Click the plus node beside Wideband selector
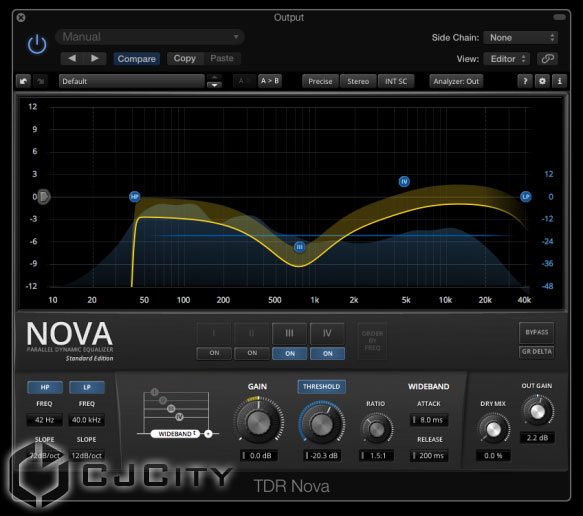583x516 pixels. [x=208, y=433]
